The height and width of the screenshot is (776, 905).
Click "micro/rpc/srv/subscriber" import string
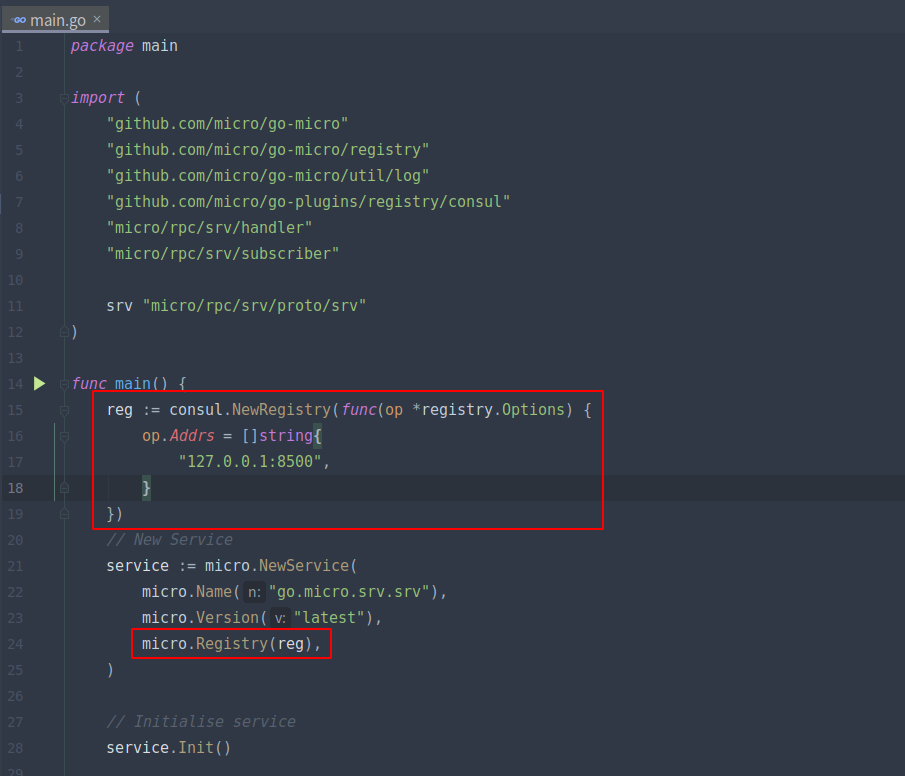(223, 253)
